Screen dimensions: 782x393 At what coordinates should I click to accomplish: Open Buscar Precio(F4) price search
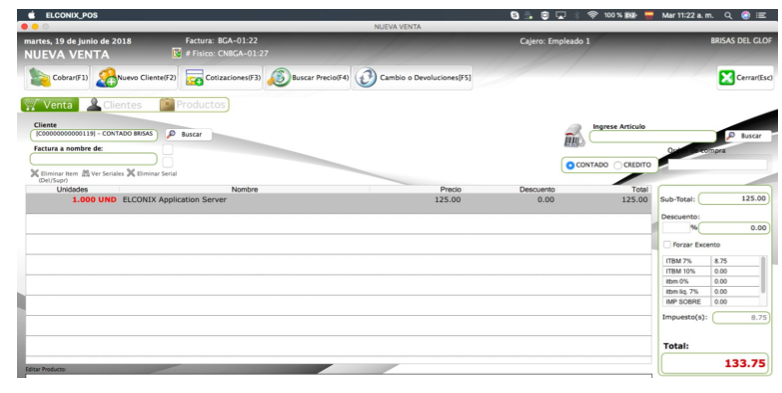coord(307,78)
